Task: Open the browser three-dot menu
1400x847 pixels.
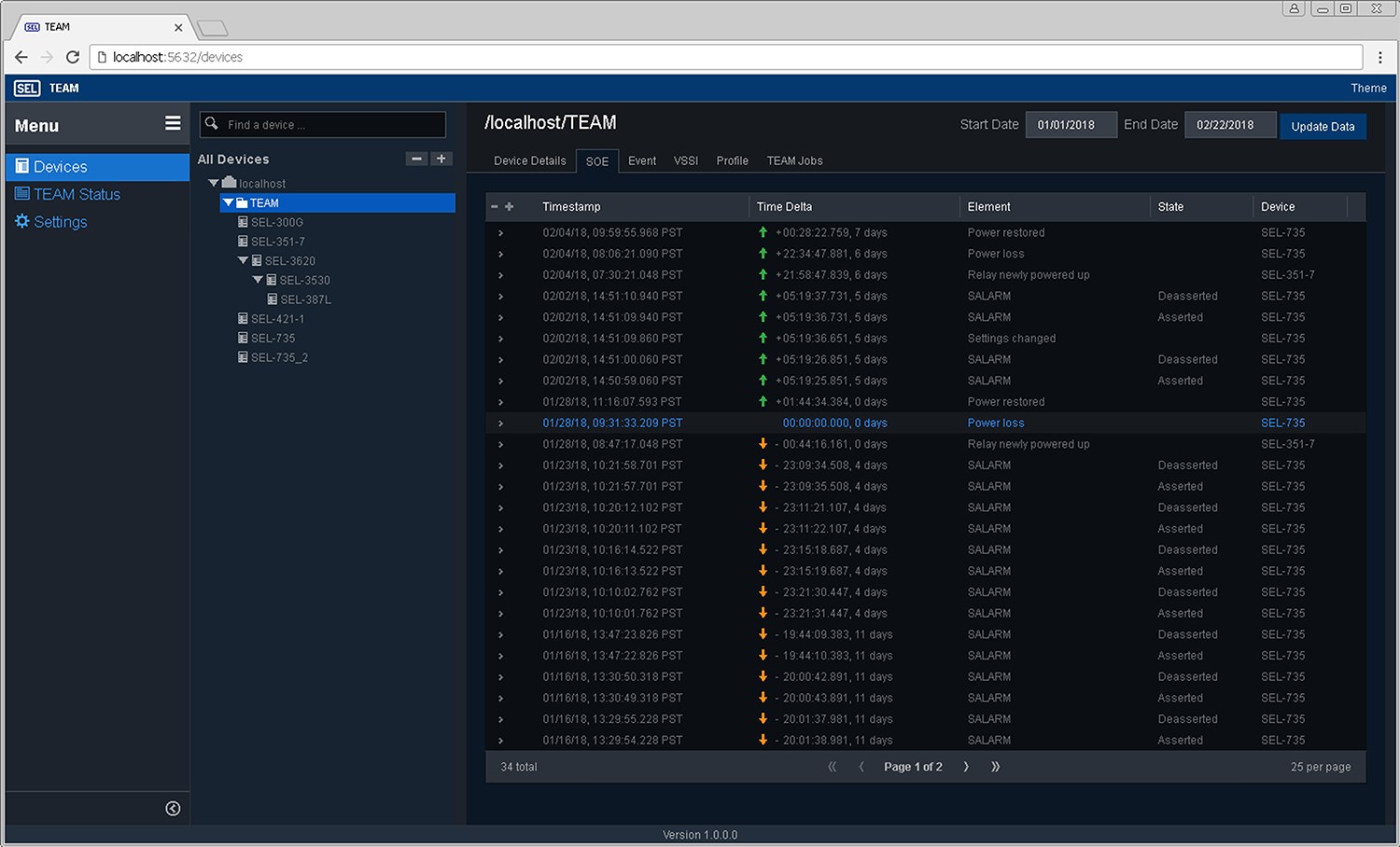Action: tap(1380, 57)
